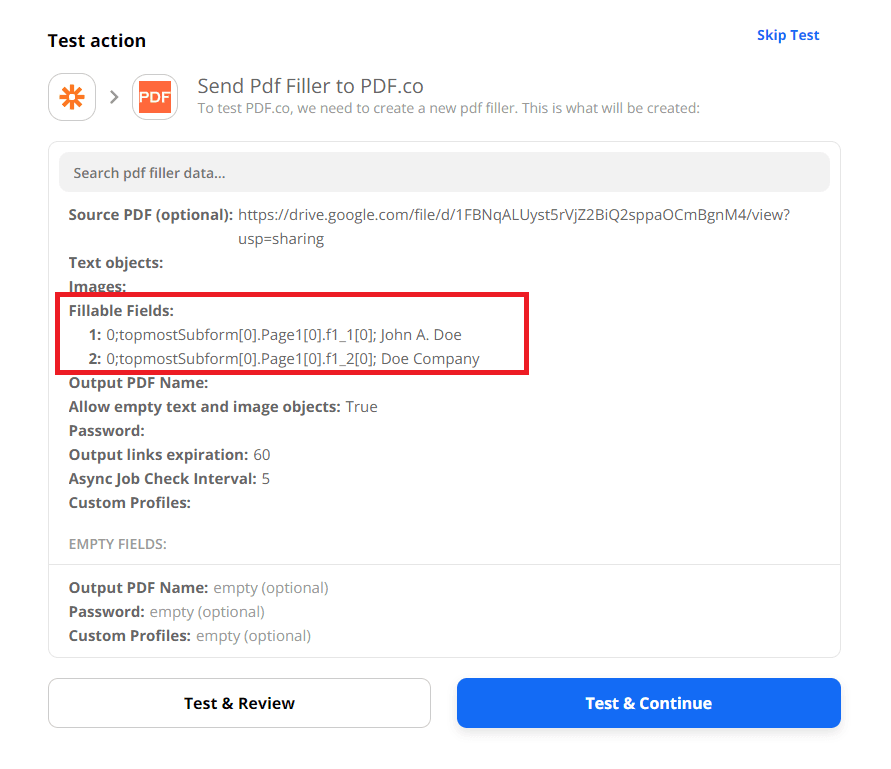The image size is (891, 769).
Task: Click the Async Job Check Interval row
Action: (x=169, y=479)
